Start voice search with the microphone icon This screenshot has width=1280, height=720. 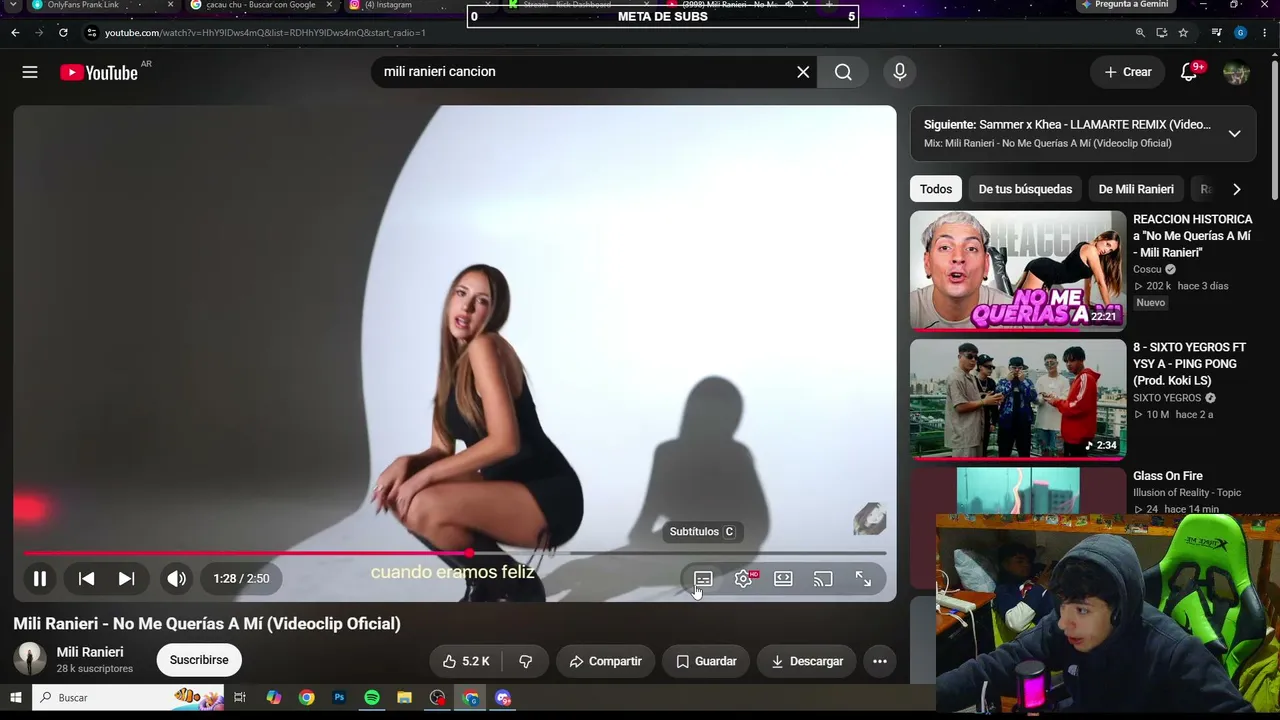coord(900,72)
